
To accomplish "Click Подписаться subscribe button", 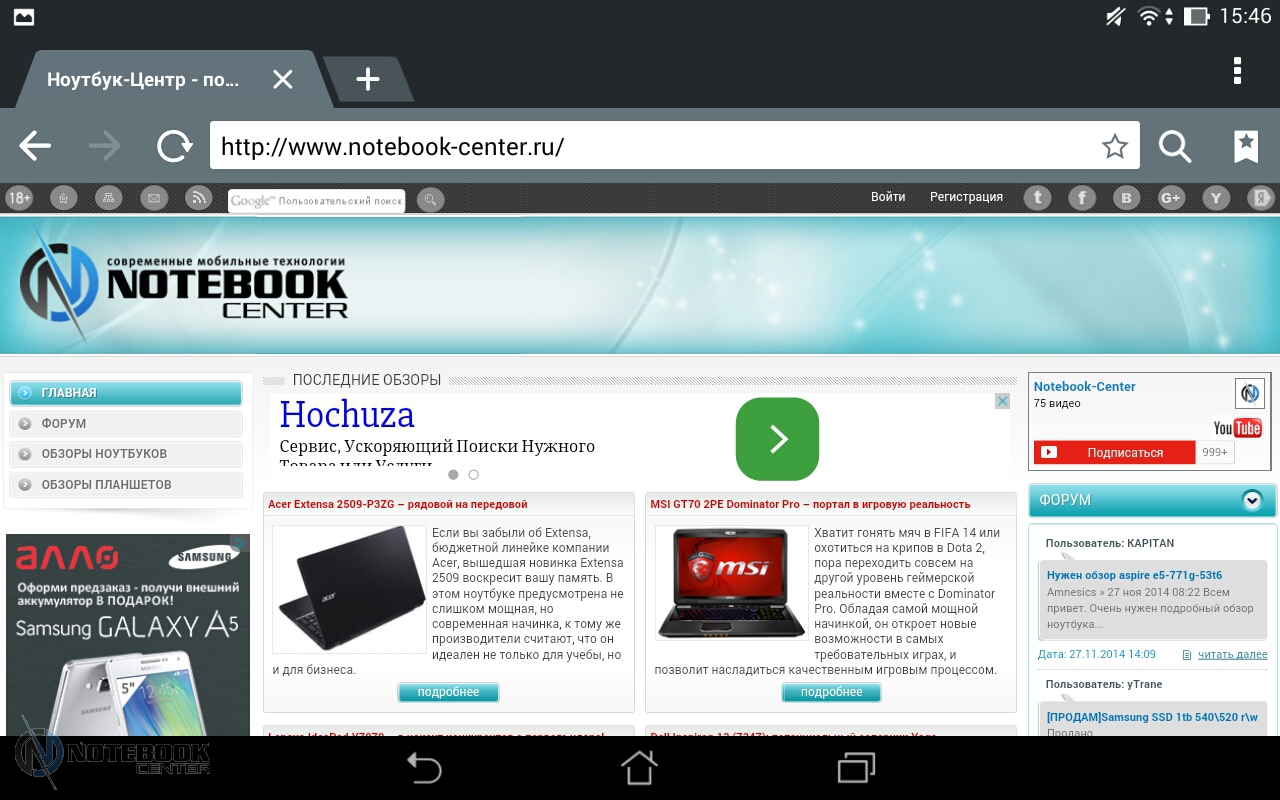I will click(x=1114, y=453).
